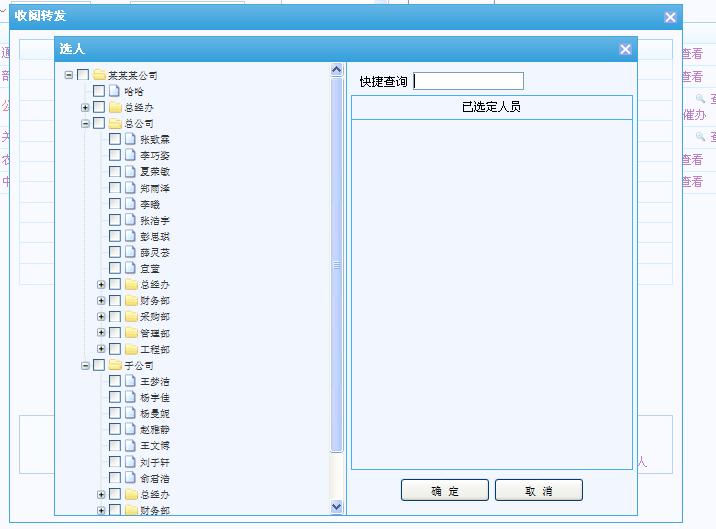
Task: Click the tree scrollbar down arrow
Action: (x=337, y=507)
